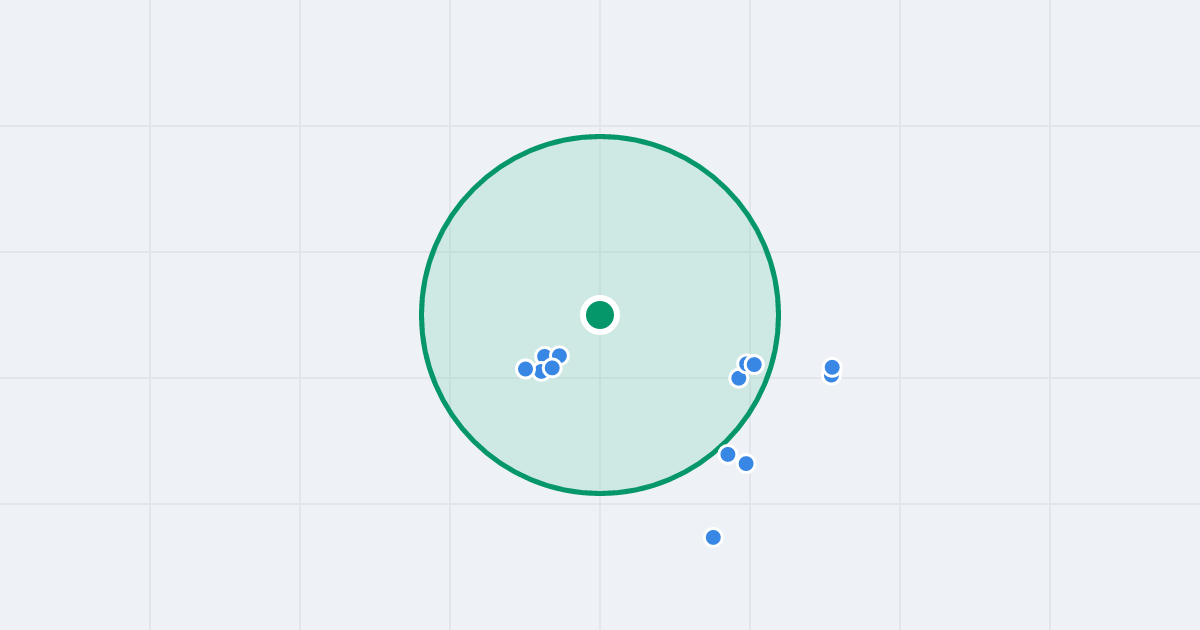Select the lone blue dot below the circle
This screenshot has height=630, width=1200.
(x=713, y=537)
